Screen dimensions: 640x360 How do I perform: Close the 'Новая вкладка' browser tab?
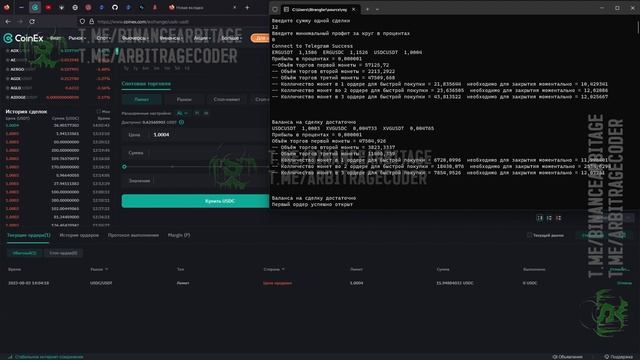coord(235,7)
